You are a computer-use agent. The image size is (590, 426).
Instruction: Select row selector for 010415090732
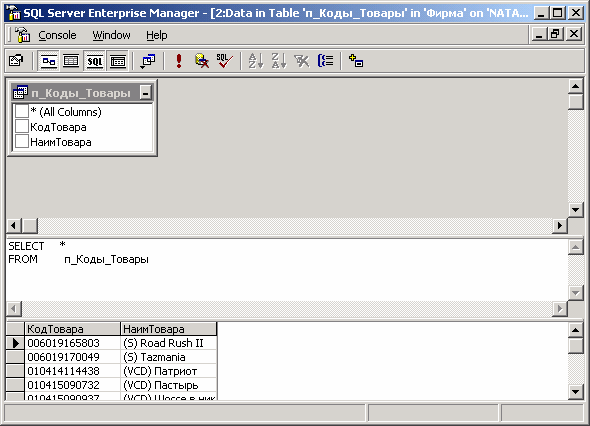pos(15,385)
